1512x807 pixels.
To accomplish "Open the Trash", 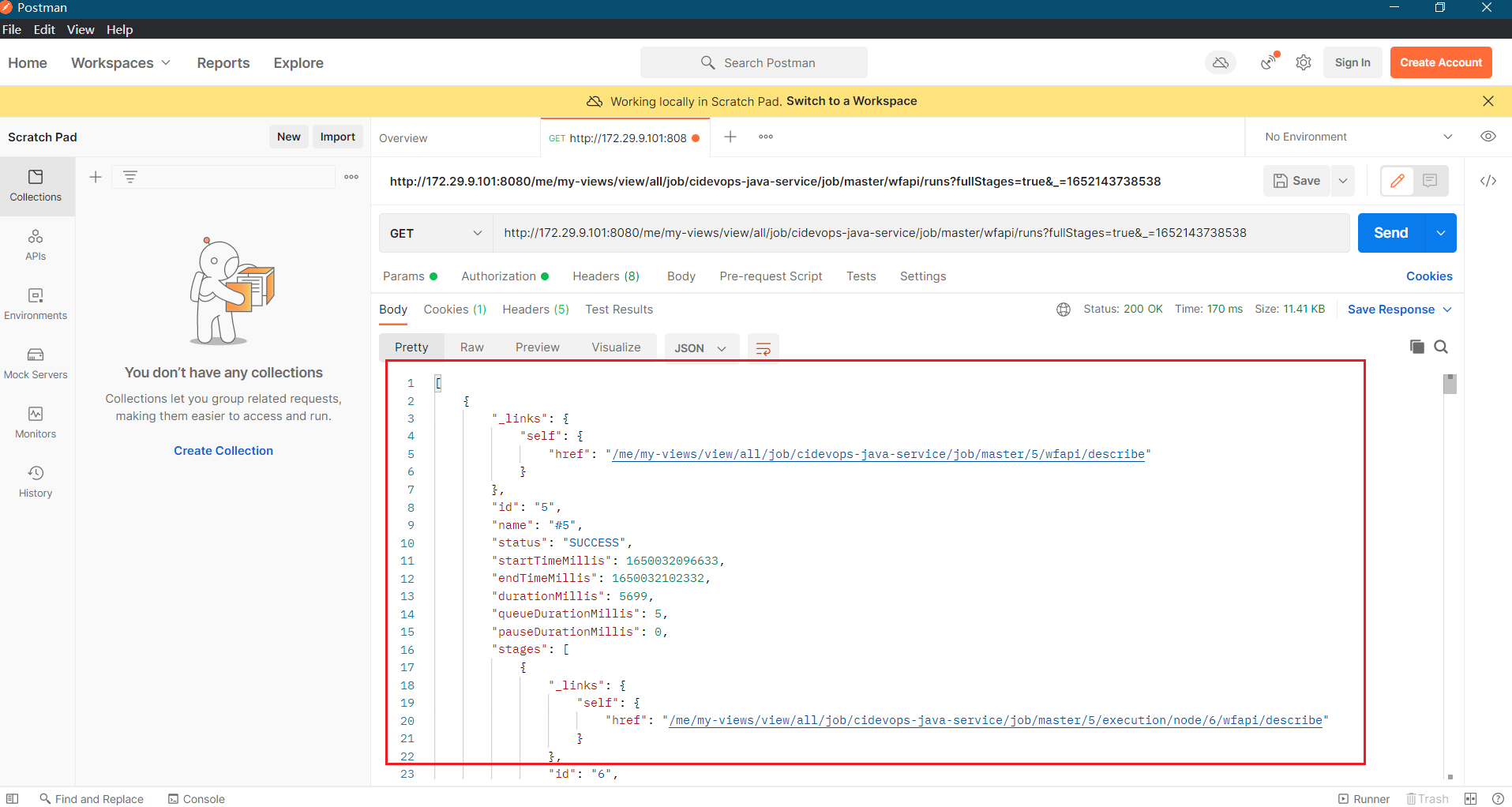I will tap(1427, 799).
